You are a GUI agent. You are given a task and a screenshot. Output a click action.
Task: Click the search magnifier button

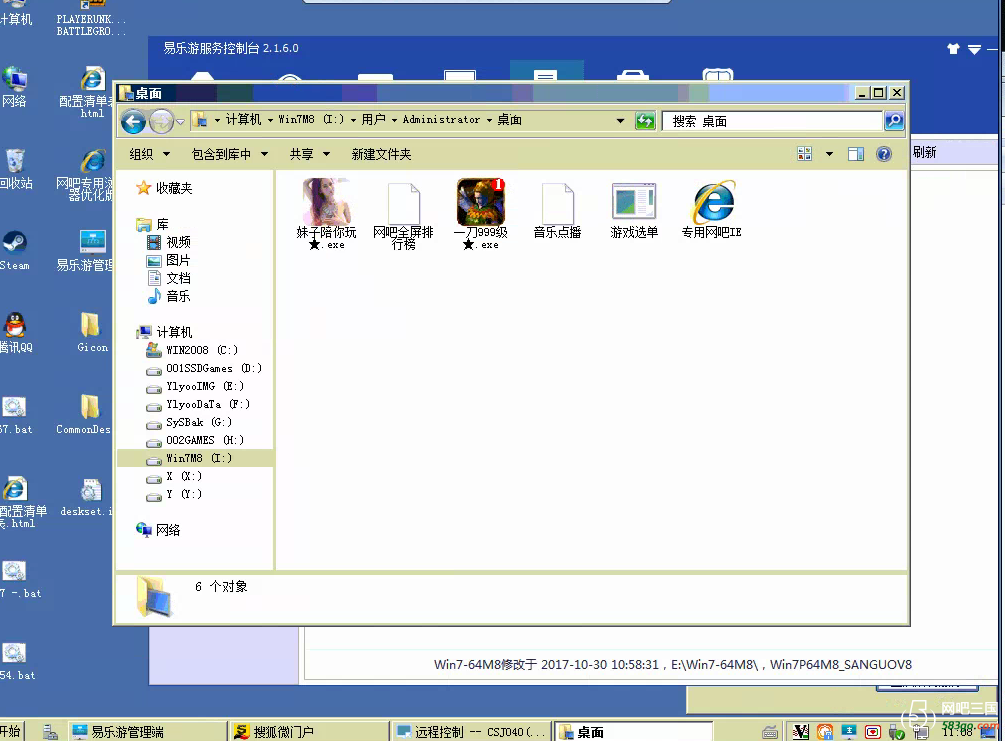(x=894, y=121)
